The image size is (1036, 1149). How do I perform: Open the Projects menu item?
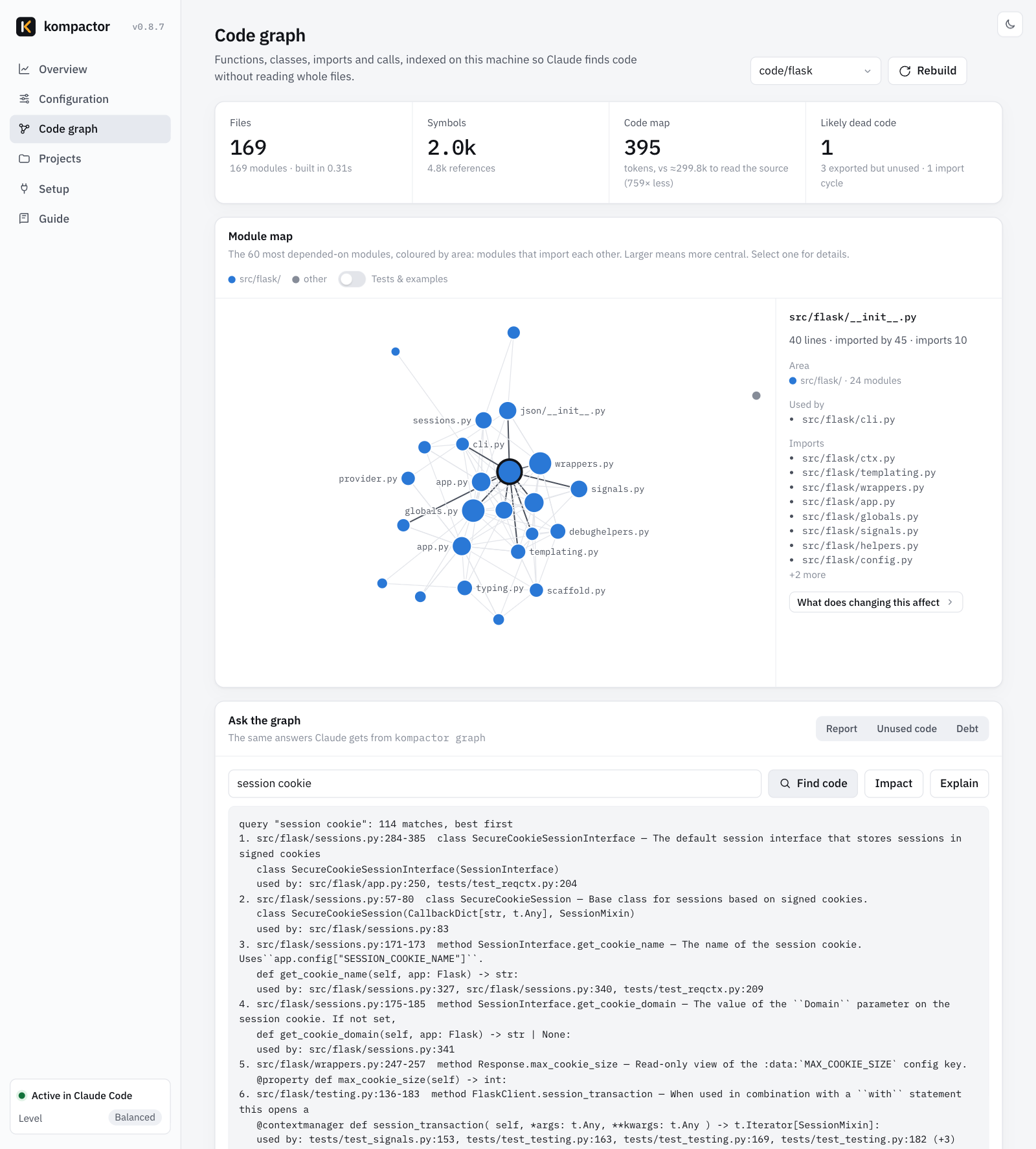90,159
